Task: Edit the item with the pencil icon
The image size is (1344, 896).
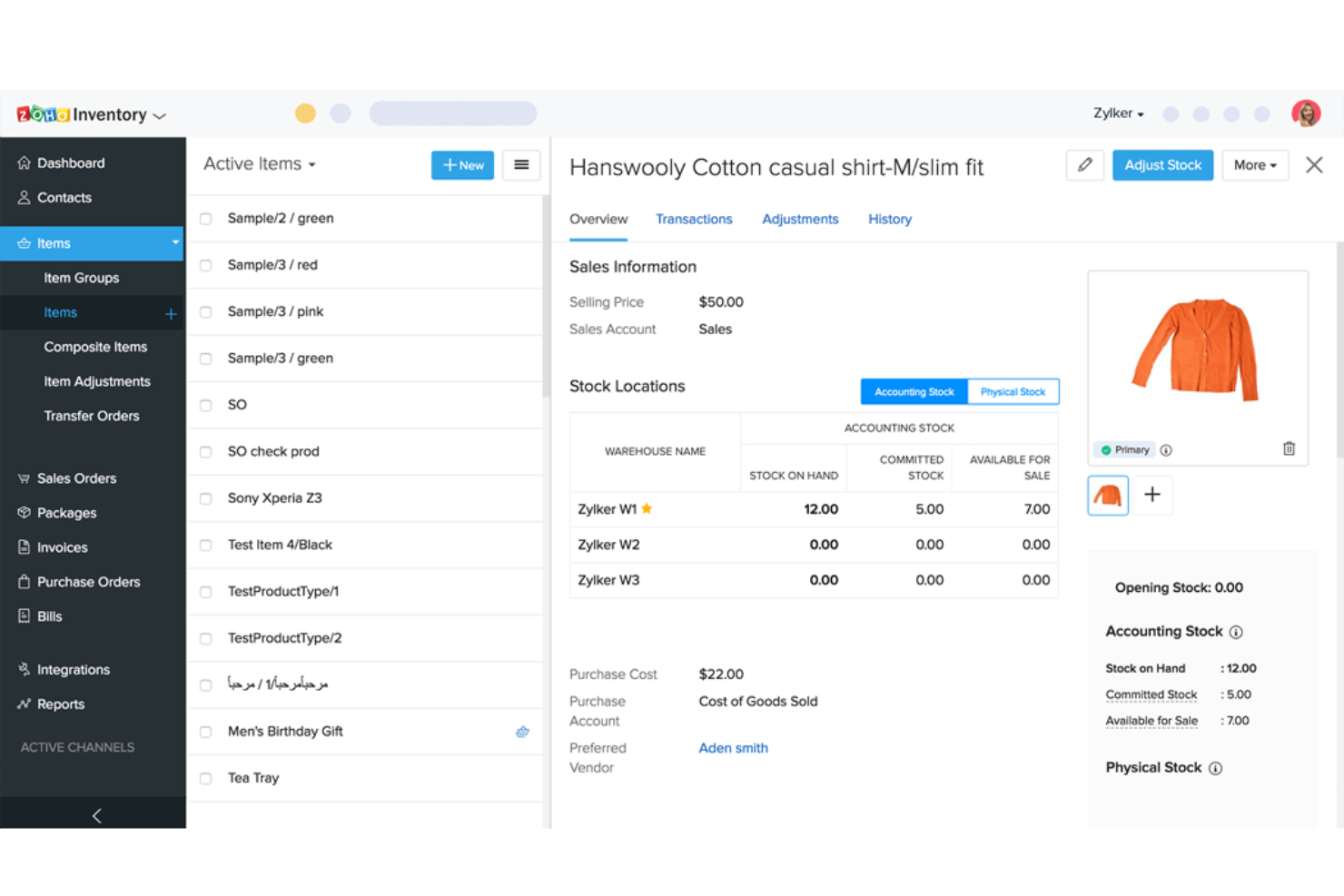Action: [x=1084, y=165]
